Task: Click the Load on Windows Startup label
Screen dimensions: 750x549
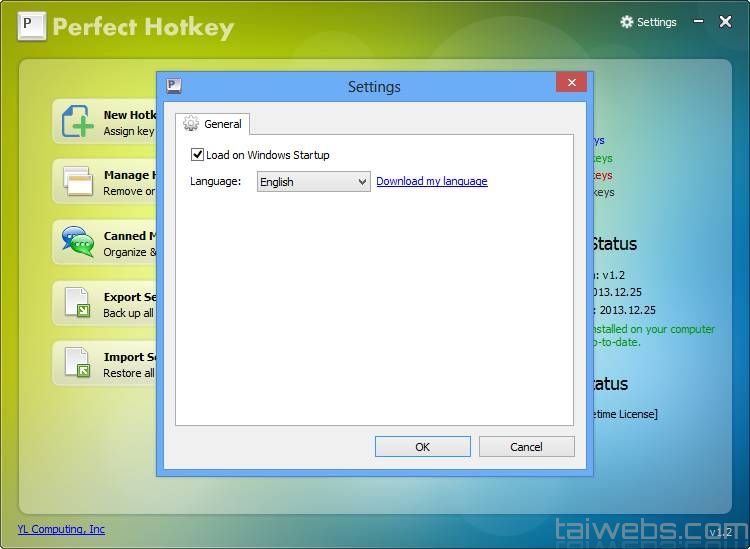Action: click(267, 155)
